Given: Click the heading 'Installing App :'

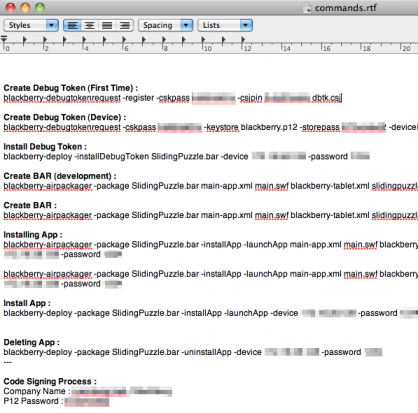Looking at the screenshot, I should [33, 235].
